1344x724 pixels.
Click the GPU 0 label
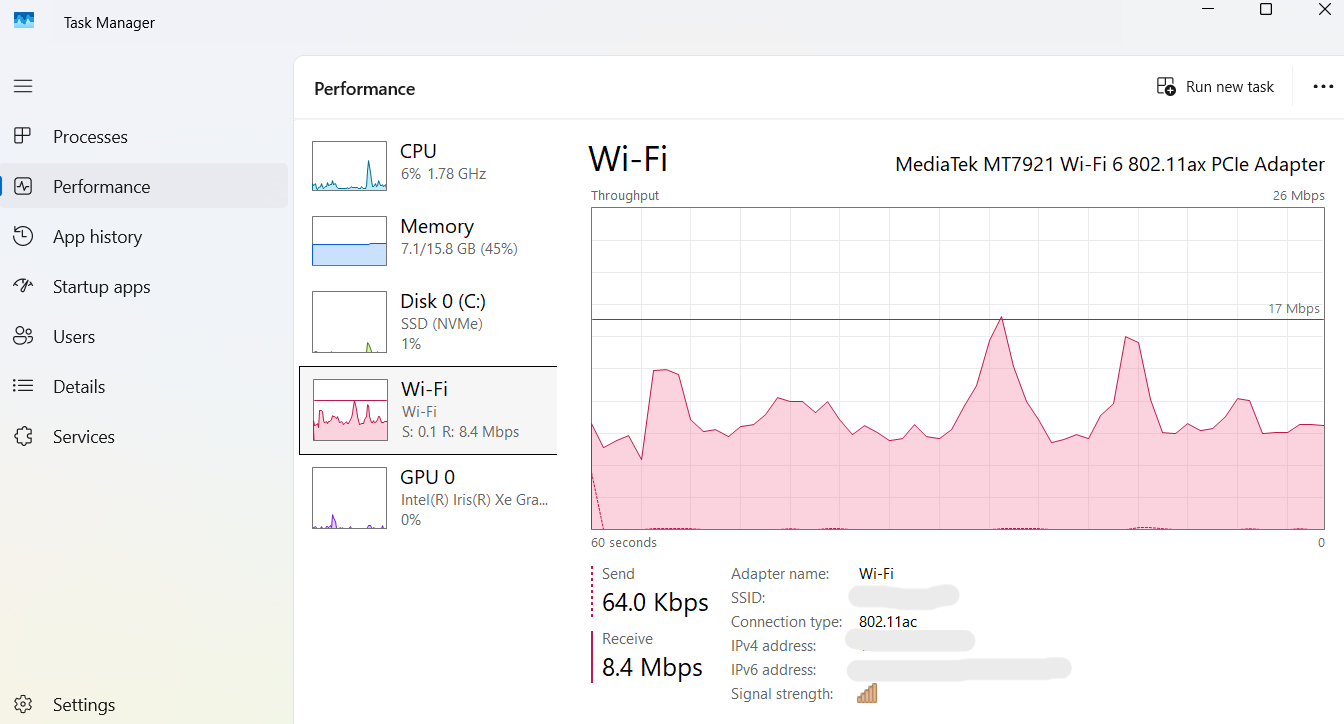(428, 477)
